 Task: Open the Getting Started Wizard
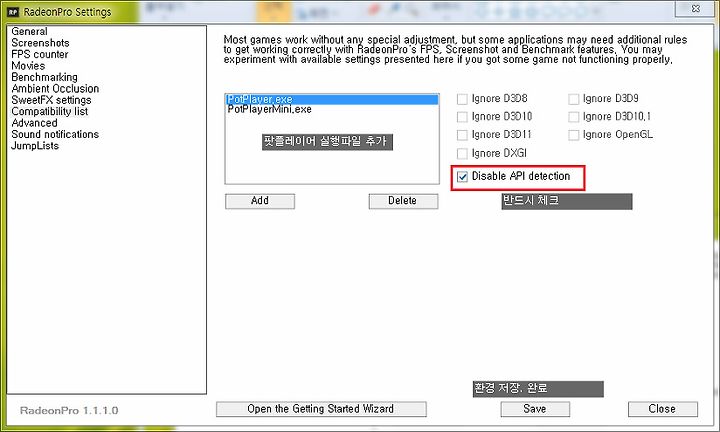point(321,409)
